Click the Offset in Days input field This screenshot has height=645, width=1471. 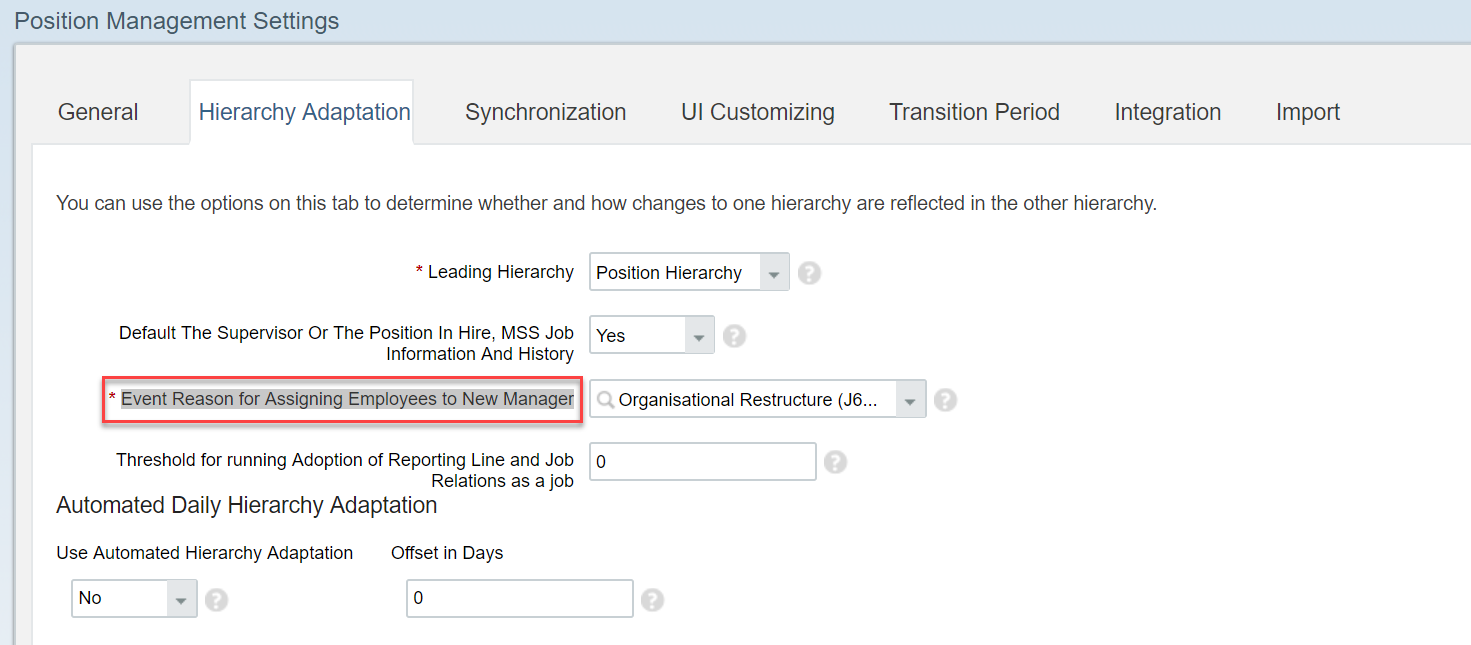520,599
